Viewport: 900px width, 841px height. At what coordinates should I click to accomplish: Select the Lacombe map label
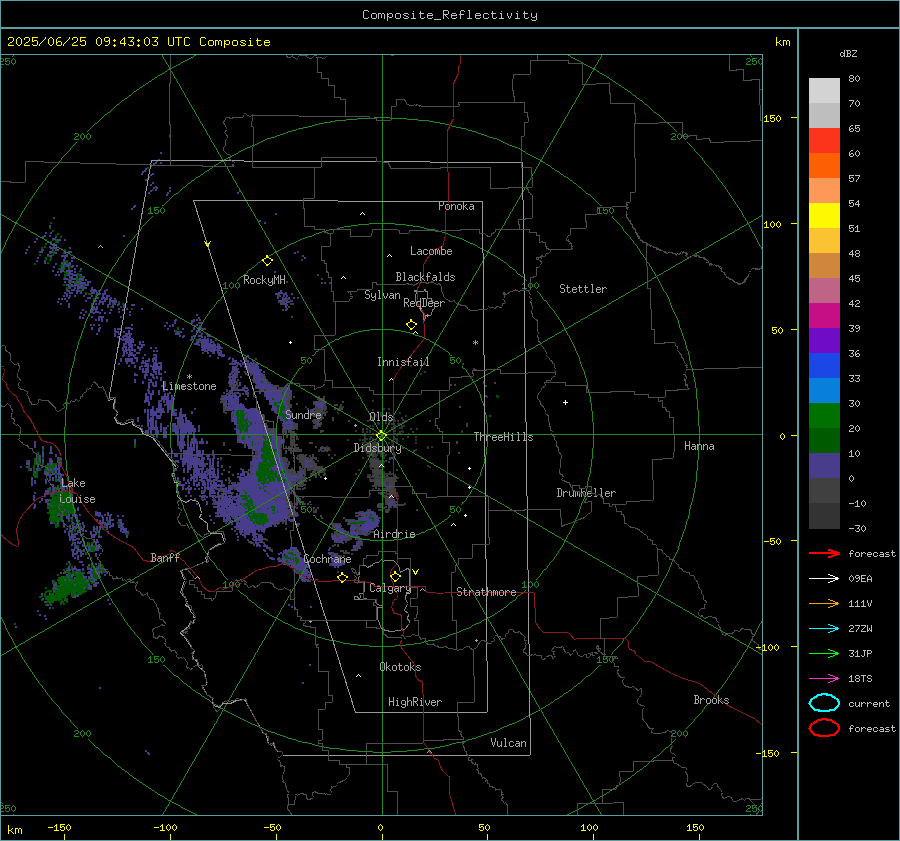pyautogui.click(x=431, y=251)
